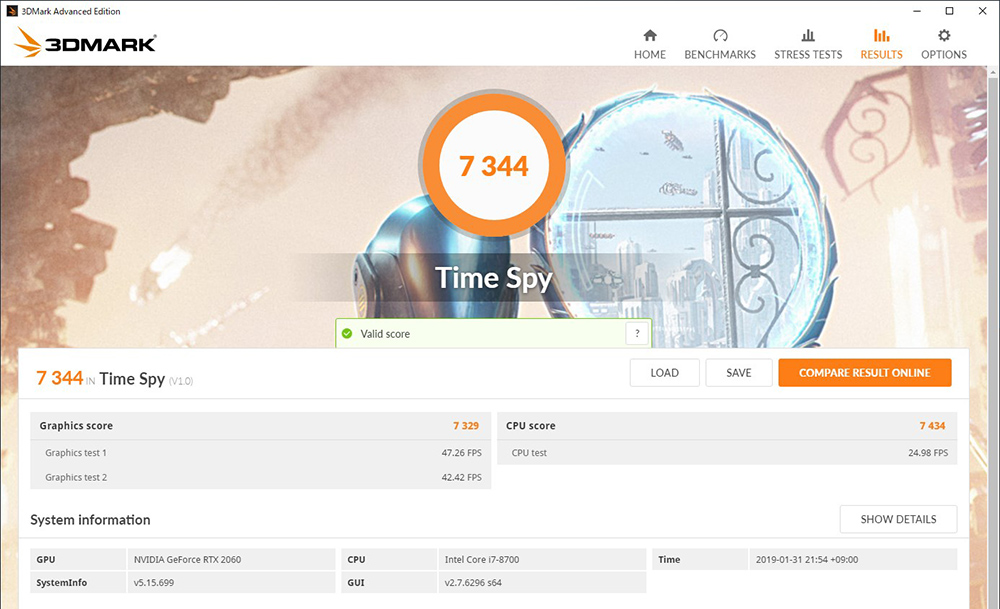Click the (V1.0) version label
This screenshot has height=609, width=1000.
tap(181, 381)
